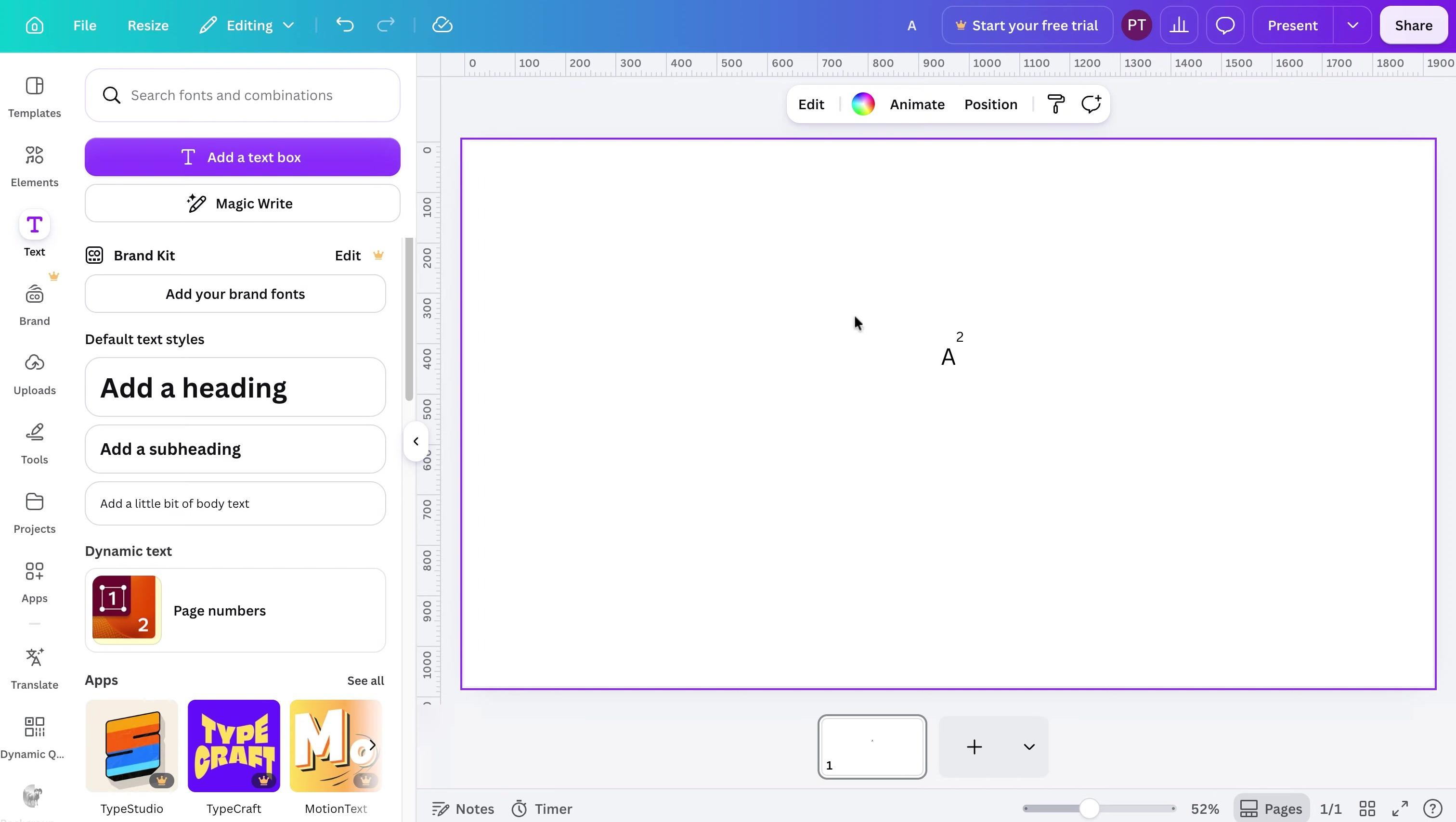Open the Resize menu
The width and height of the screenshot is (1456, 822).
(x=148, y=26)
